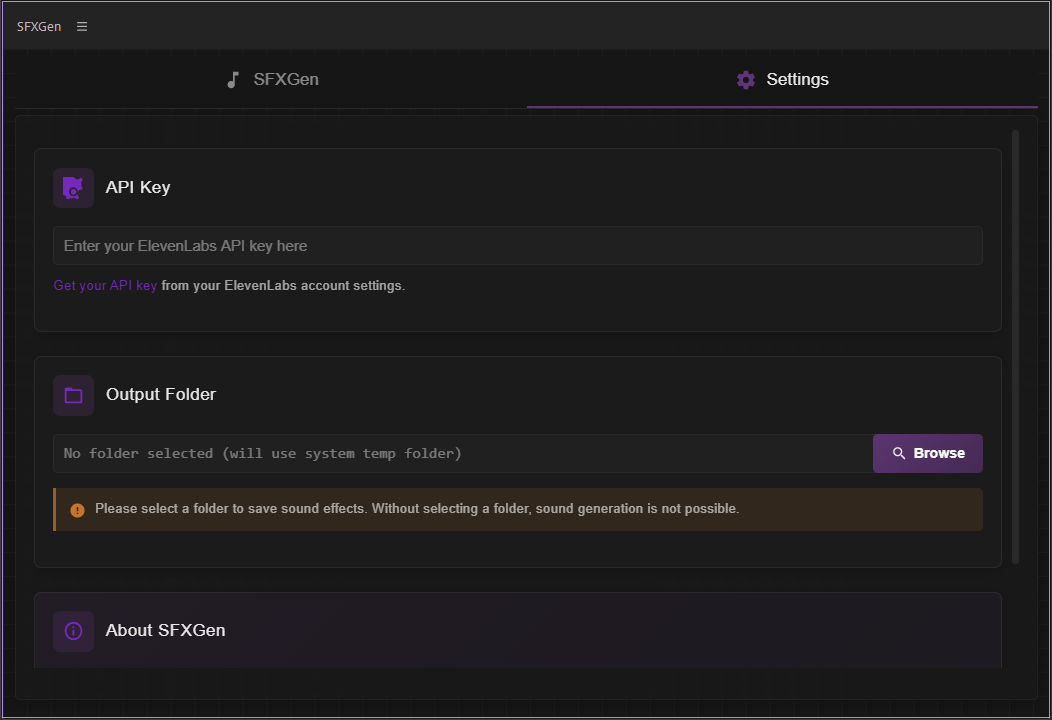Click the orange warning icon in the alert

78,510
